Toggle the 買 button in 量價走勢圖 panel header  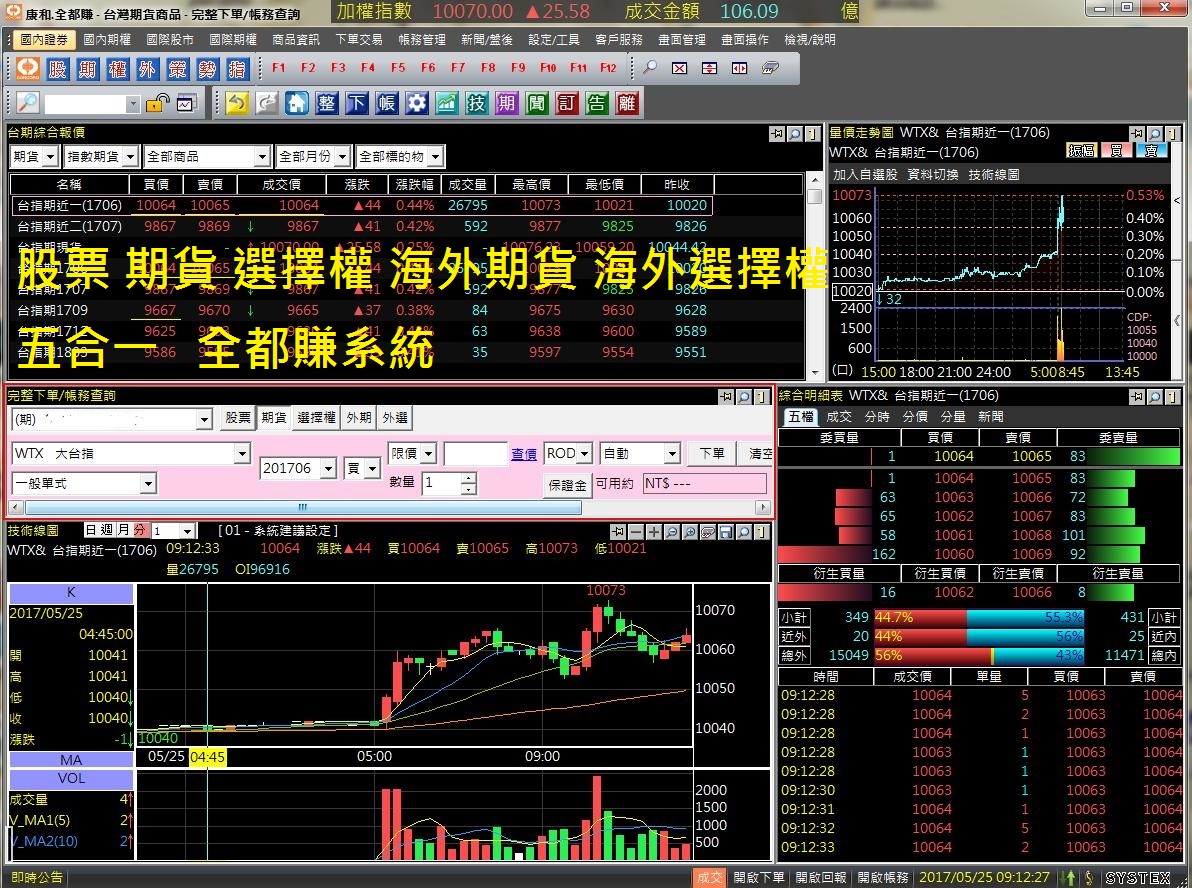[1116, 151]
